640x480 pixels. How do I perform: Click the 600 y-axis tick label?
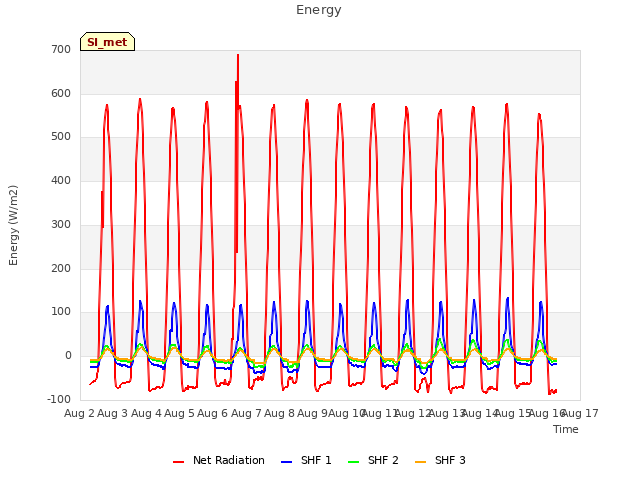(x=61, y=93)
